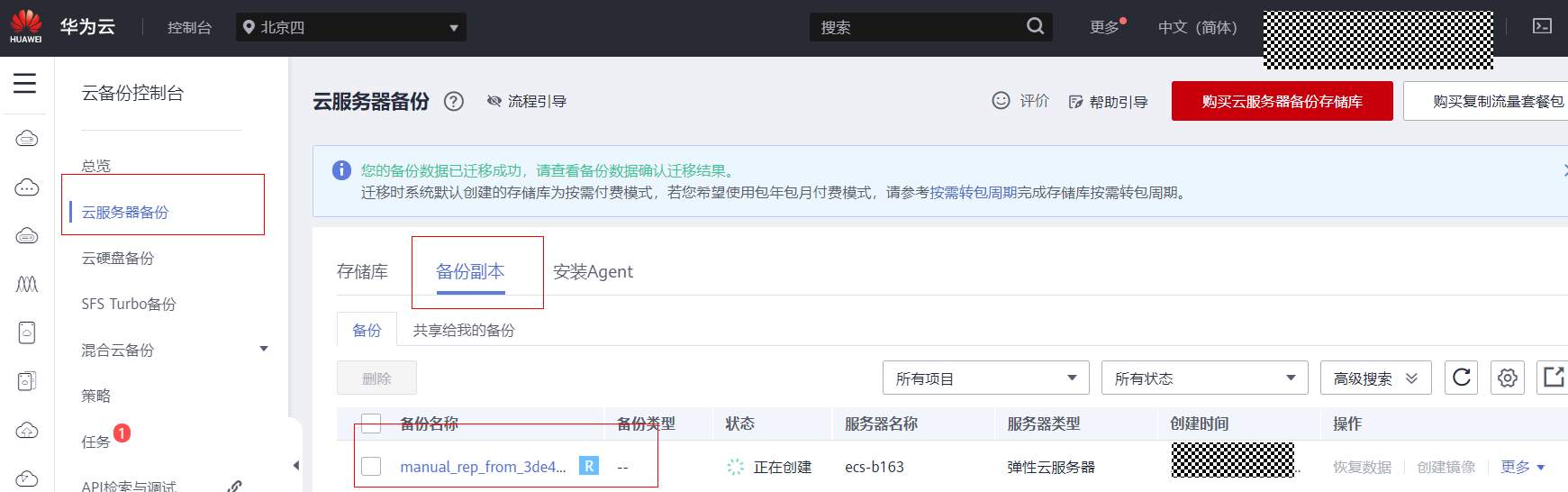Open 云服务器备份 in the sidebar

125,212
